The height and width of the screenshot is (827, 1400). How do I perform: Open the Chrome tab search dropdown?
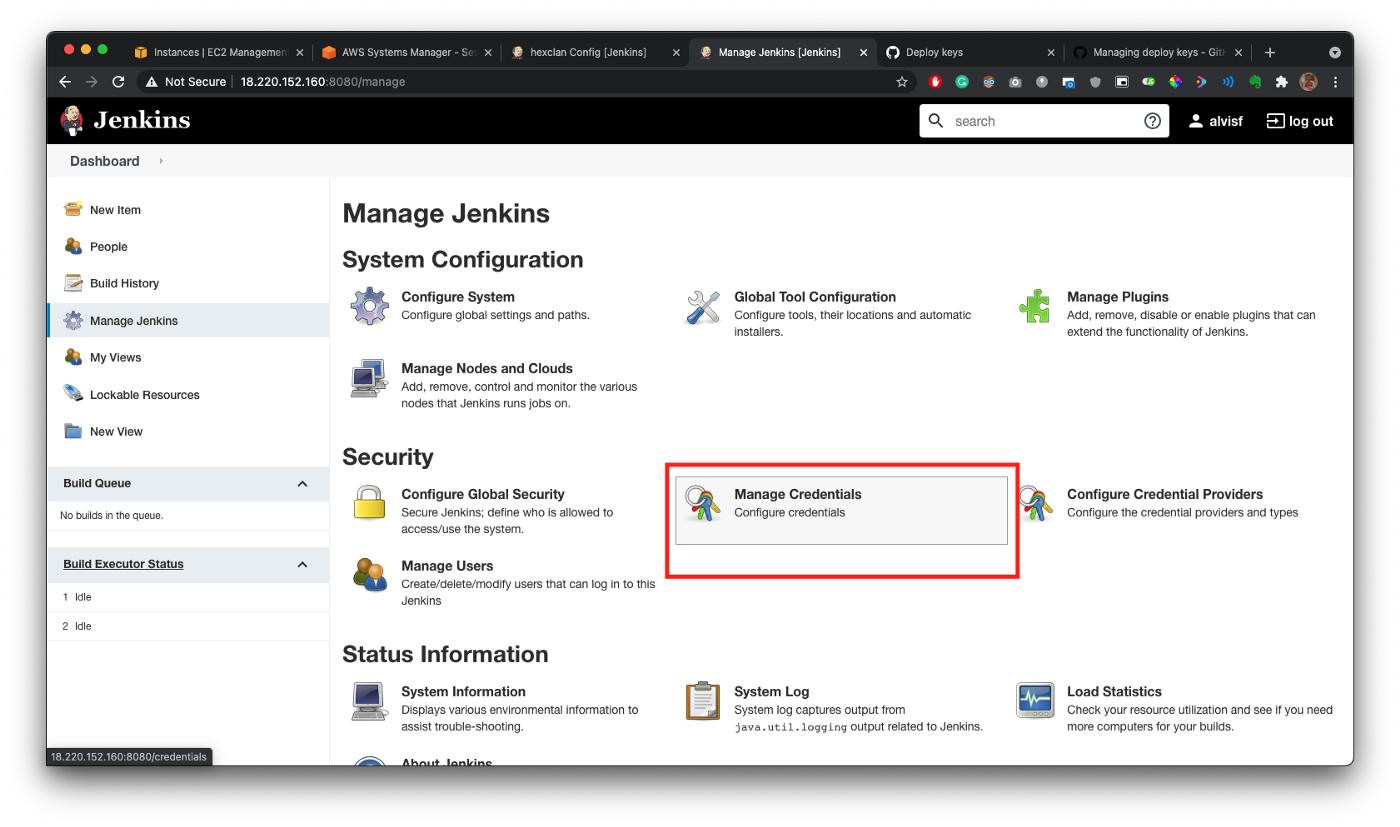(1335, 52)
